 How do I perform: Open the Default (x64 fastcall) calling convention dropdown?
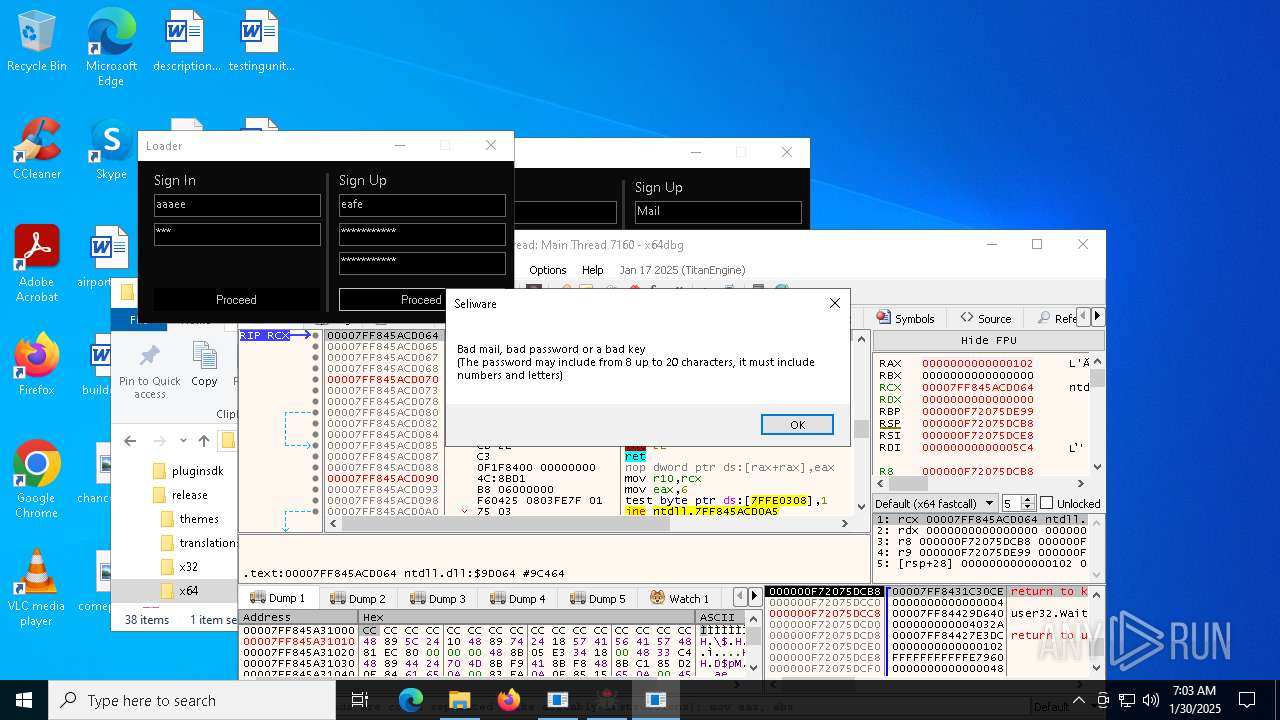tap(936, 503)
